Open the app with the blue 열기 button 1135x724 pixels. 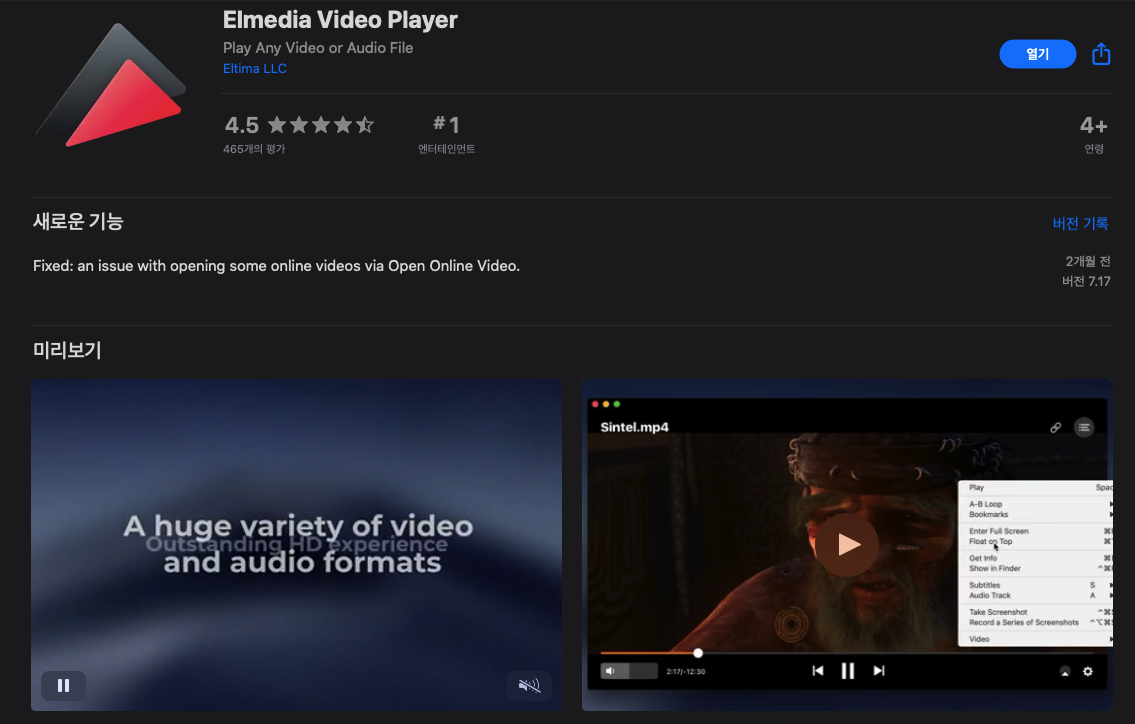(x=1037, y=54)
